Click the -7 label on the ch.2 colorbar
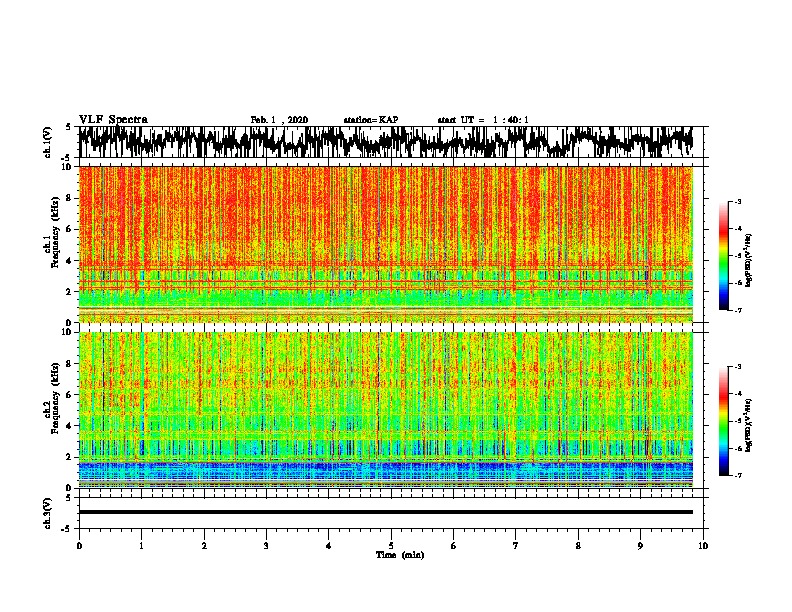This screenshot has width=792, height=612. tap(737, 475)
